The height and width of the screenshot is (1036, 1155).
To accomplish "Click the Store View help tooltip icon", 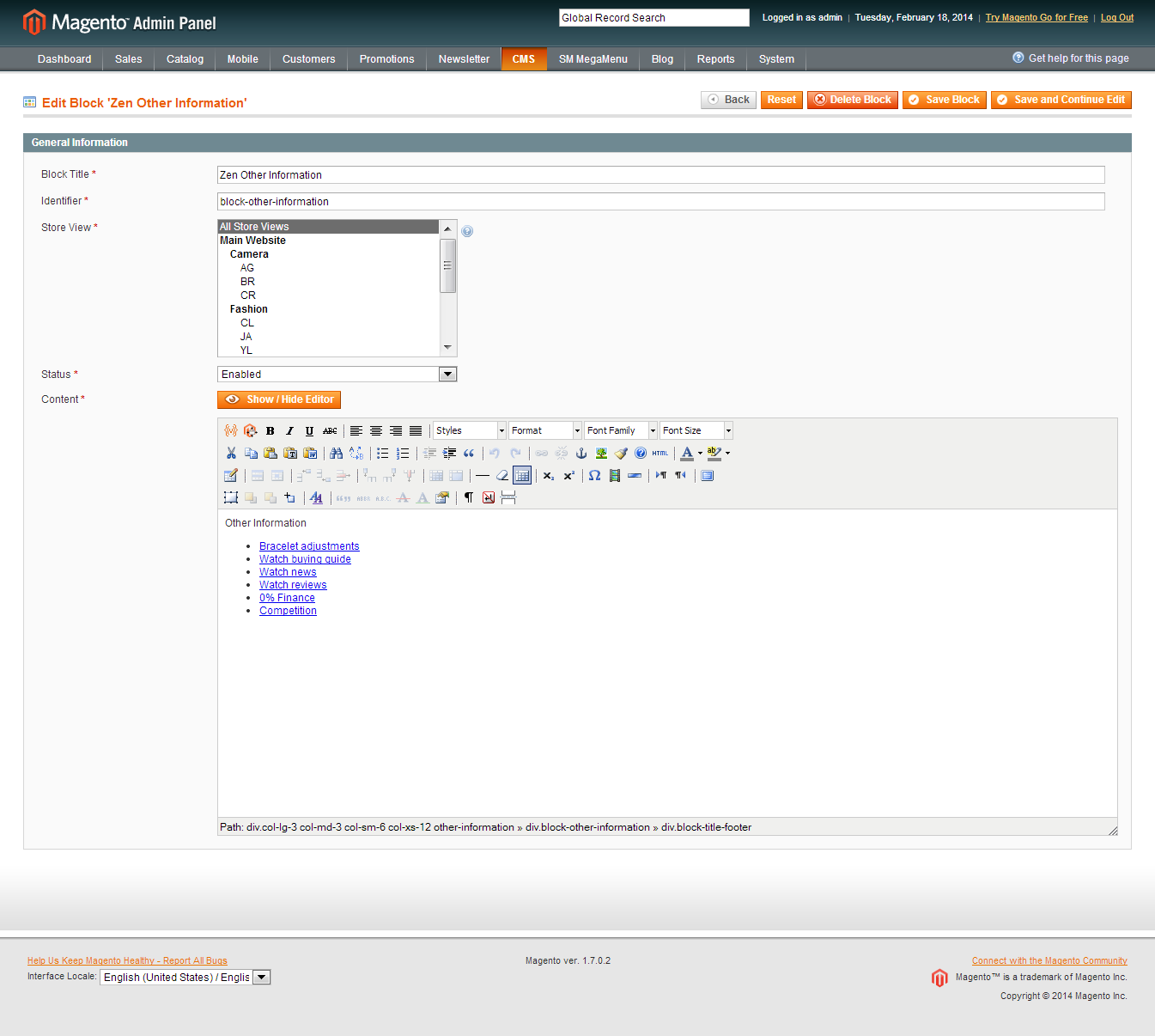I will coord(467,231).
